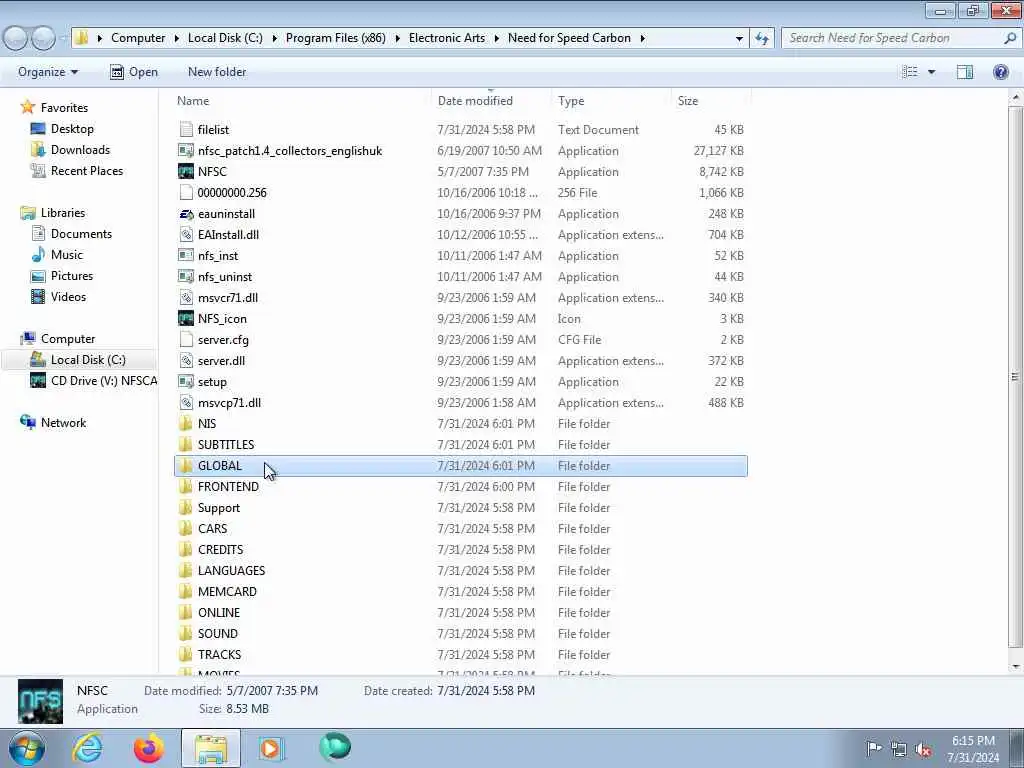This screenshot has width=1024, height=768.
Task: Click the change view icon
Action: tap(910, 72)
